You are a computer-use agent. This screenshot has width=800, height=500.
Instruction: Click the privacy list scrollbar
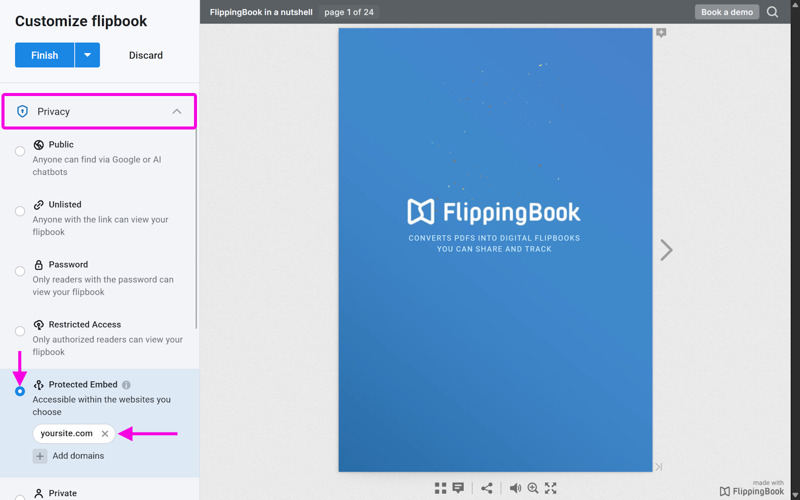[x=196, y=229]
